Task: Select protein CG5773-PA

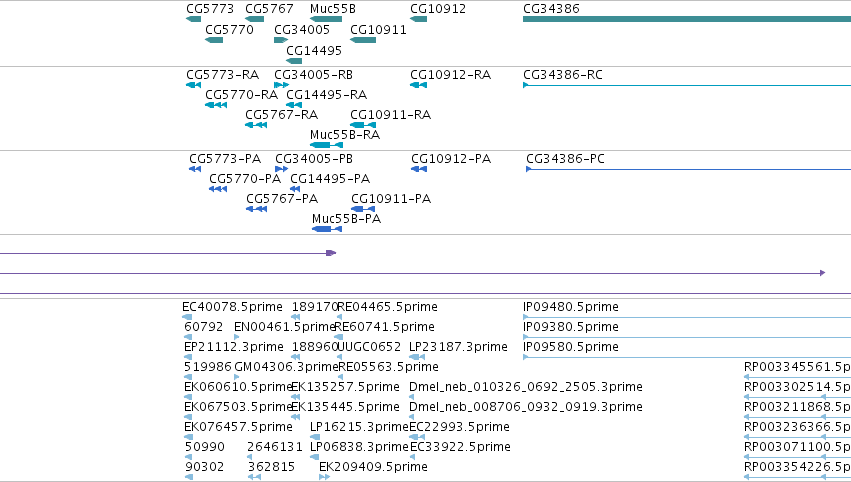Action: (x=225, y=159)
